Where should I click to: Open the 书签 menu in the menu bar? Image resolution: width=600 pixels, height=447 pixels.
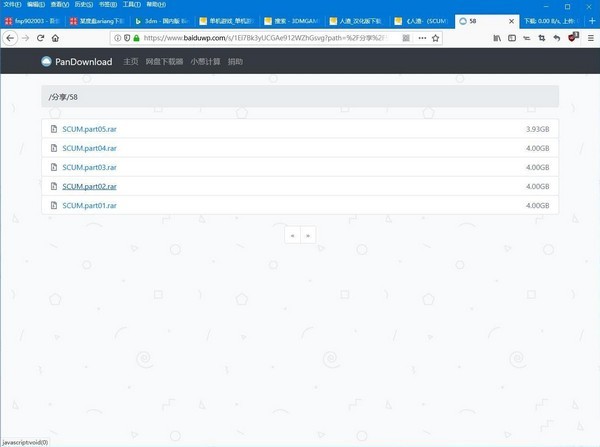pos(105,5)
